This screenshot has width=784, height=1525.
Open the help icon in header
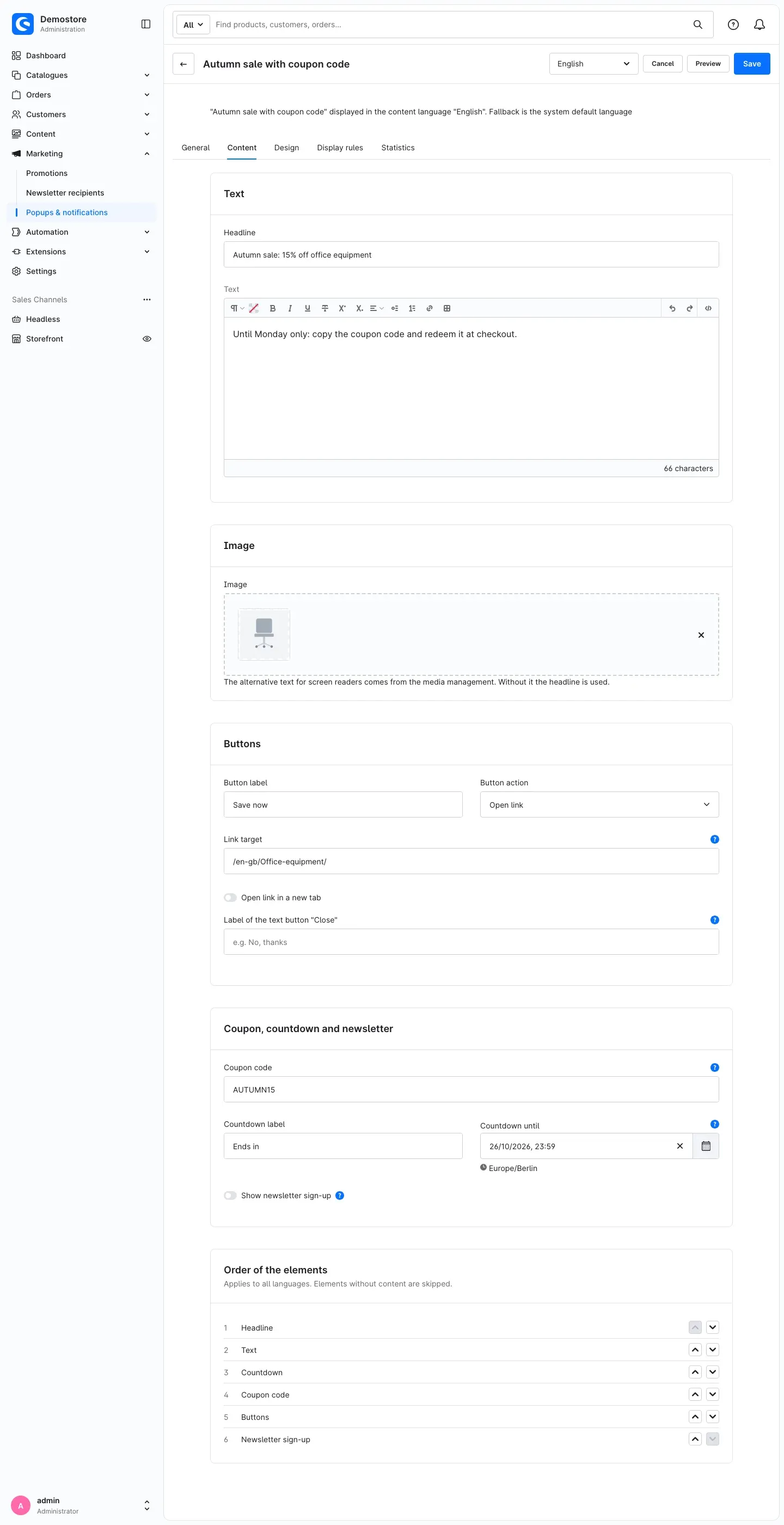[733, 25]
